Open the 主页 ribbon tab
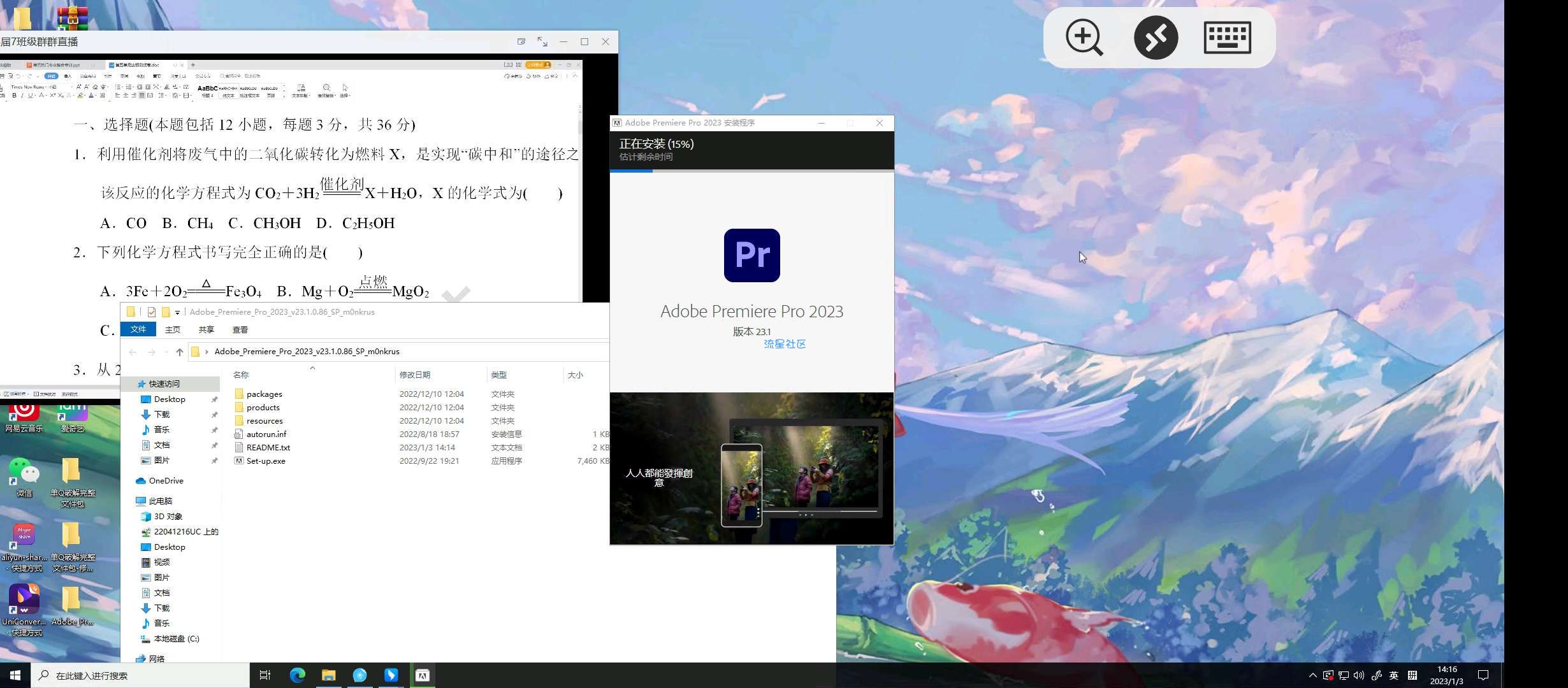Screen dimensions: 1568x688 173,329
